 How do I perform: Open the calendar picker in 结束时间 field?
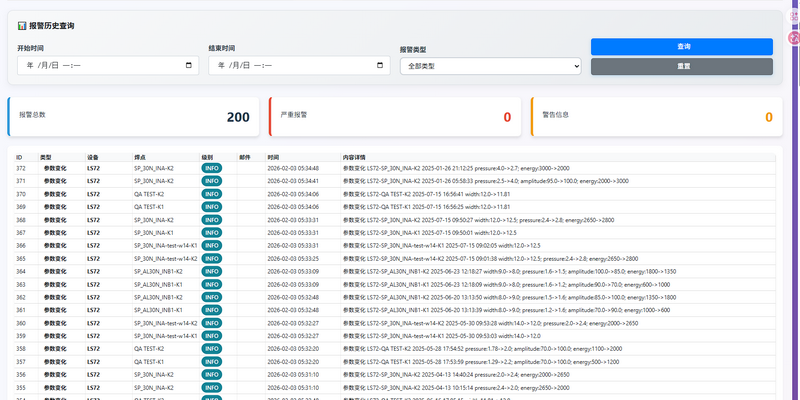tap(380, 65)
